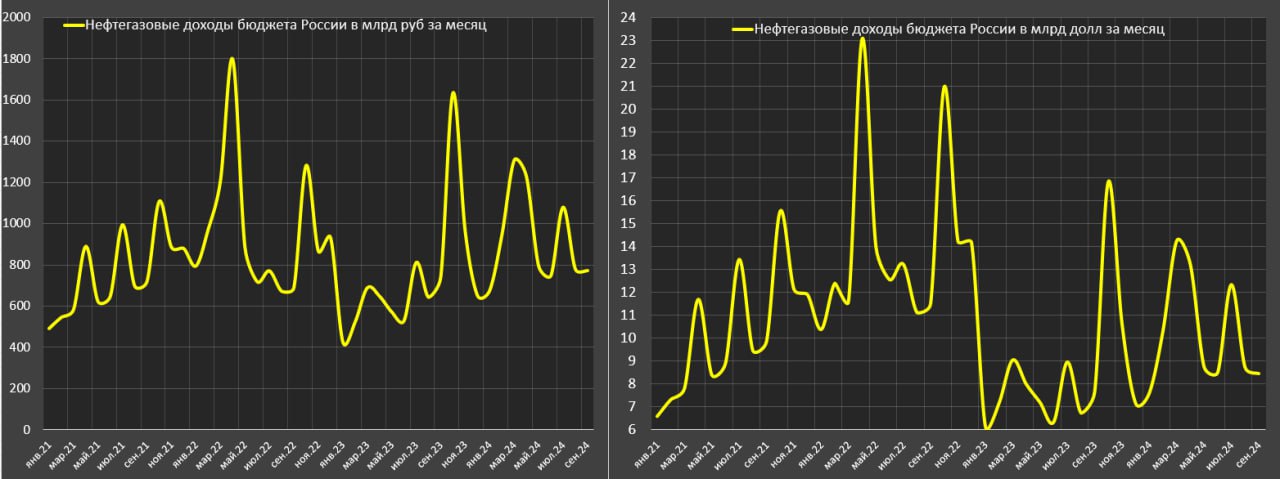Screen dimensions: 1280x479
Task: Click the 200 y-axis label
Action: coord(20,388)
